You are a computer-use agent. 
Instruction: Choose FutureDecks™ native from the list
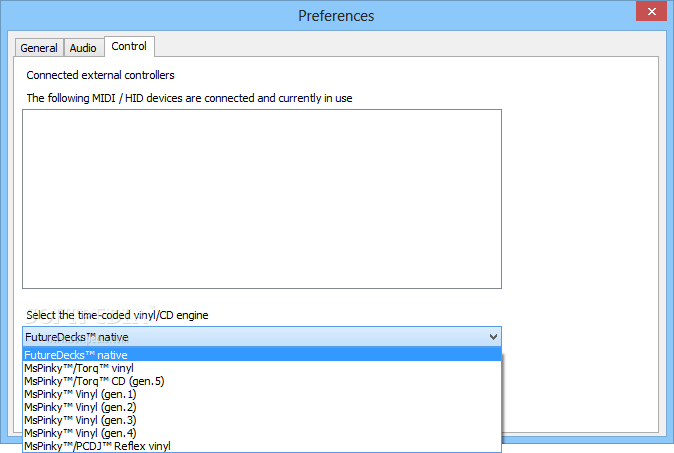click(x=262, y=355)
